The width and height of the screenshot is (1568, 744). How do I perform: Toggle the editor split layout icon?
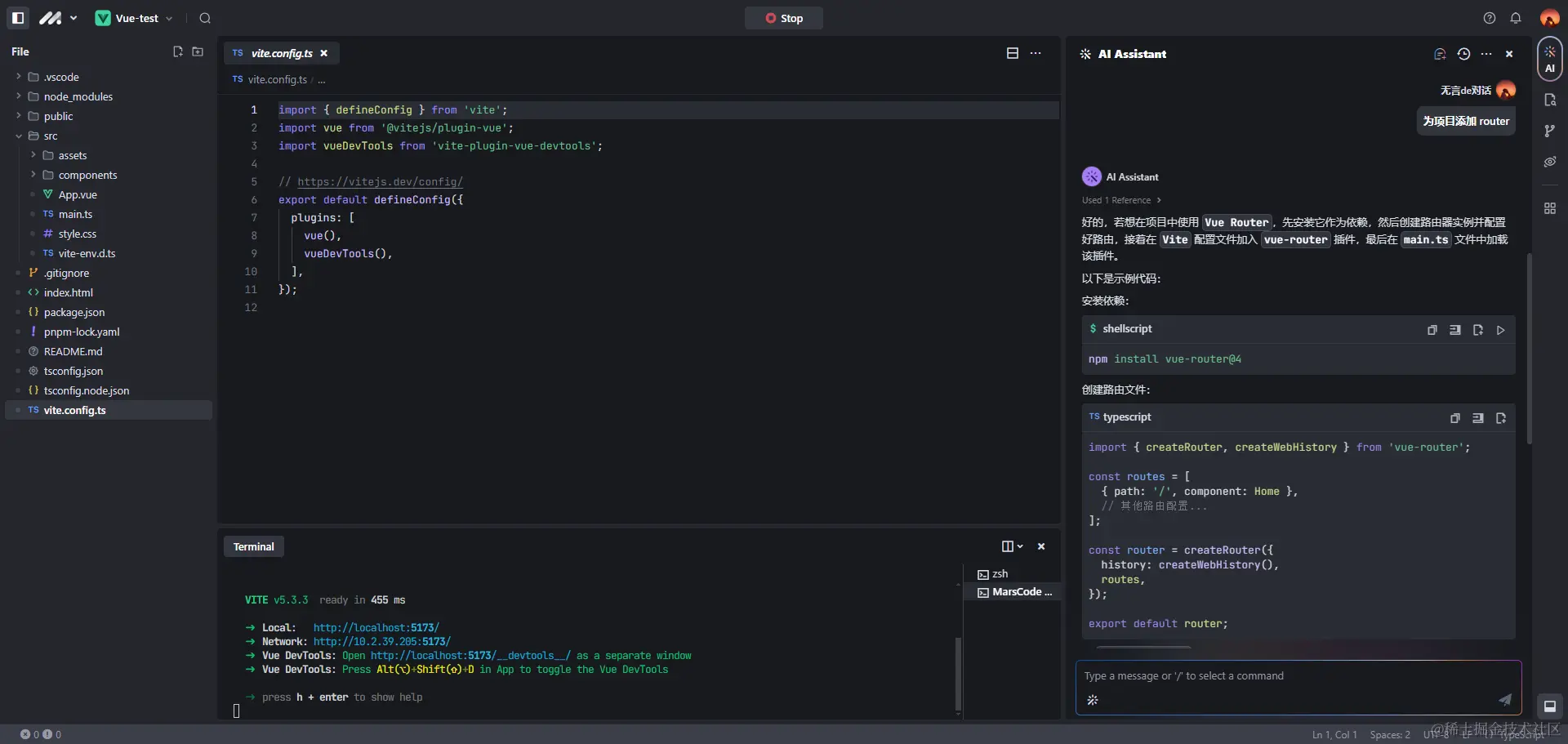click(x=1013, y=53)
